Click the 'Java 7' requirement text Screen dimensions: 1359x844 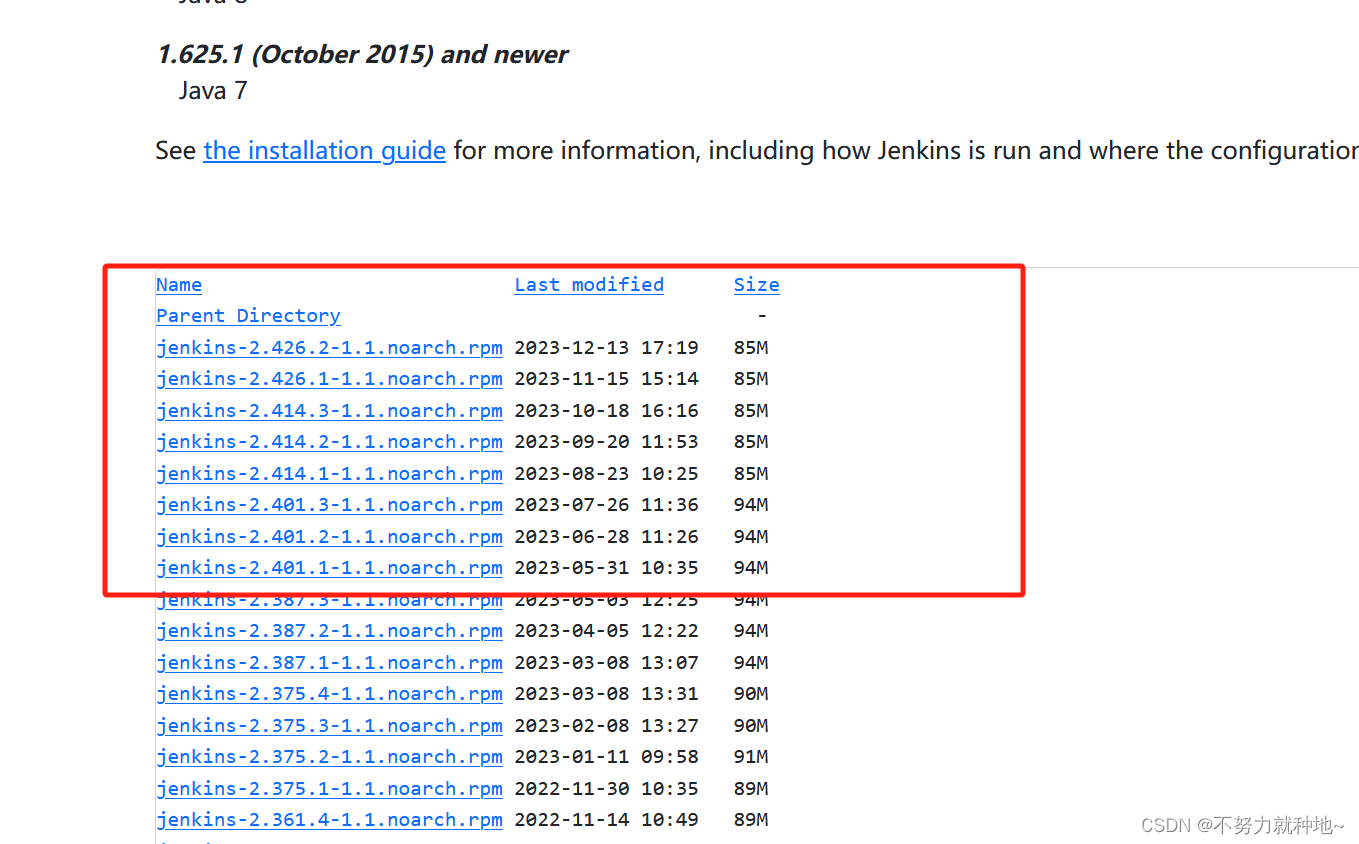(x=213, y=91)
